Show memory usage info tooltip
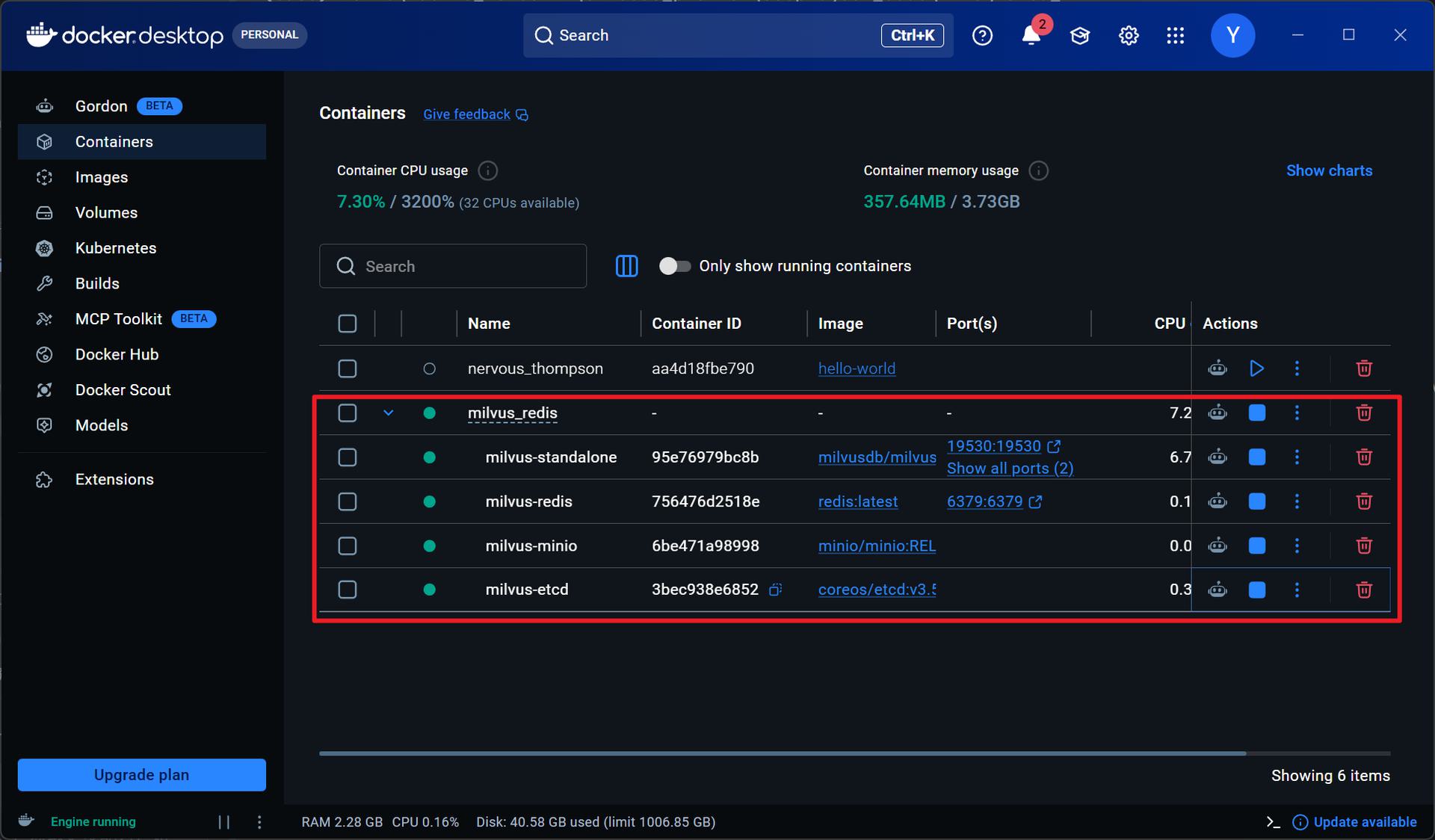The width and height of the screenshot is (1435, 840). click(x=1038, y=171)
